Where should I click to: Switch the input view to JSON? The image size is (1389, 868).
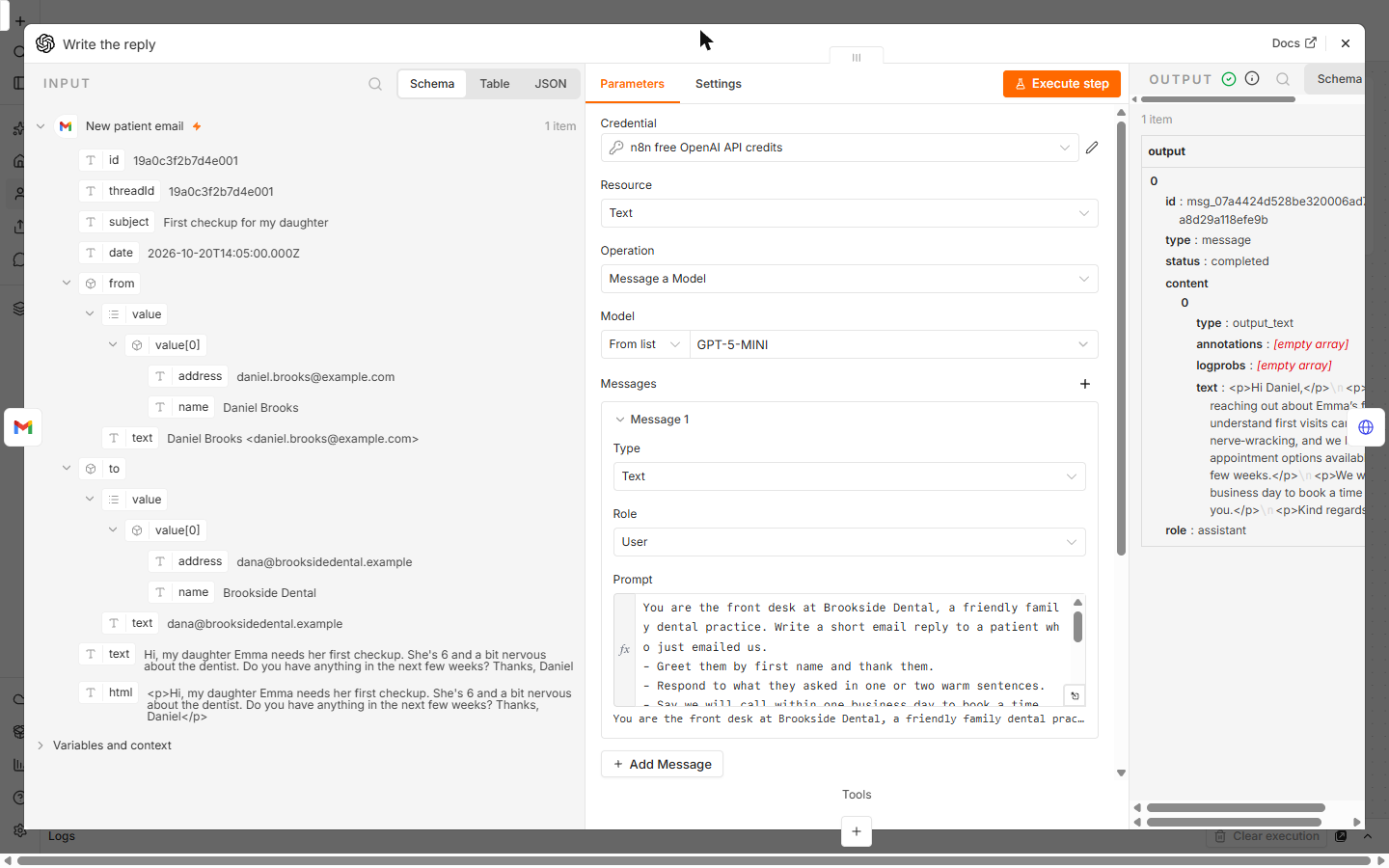pos(550,84)
